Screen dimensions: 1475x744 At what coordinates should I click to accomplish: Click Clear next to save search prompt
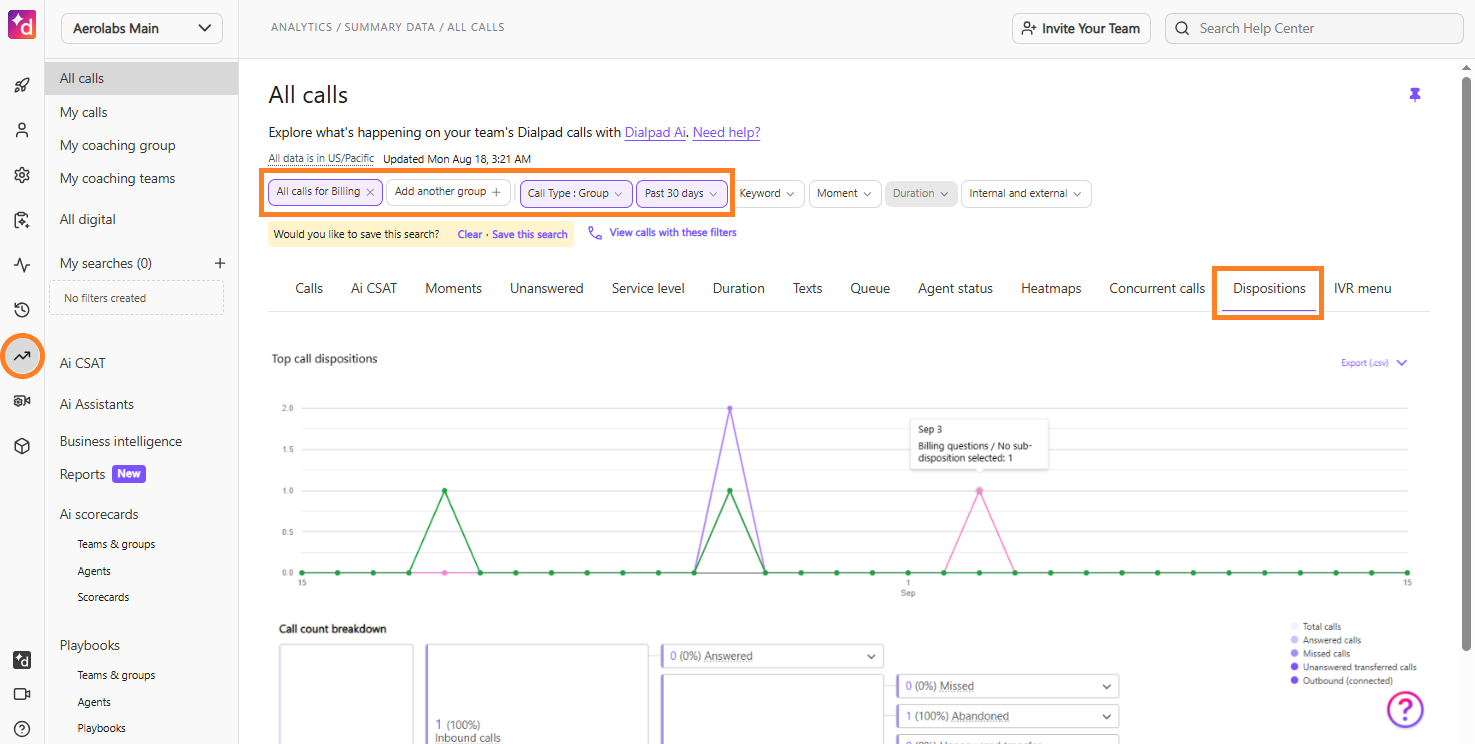tap(470, 234)
